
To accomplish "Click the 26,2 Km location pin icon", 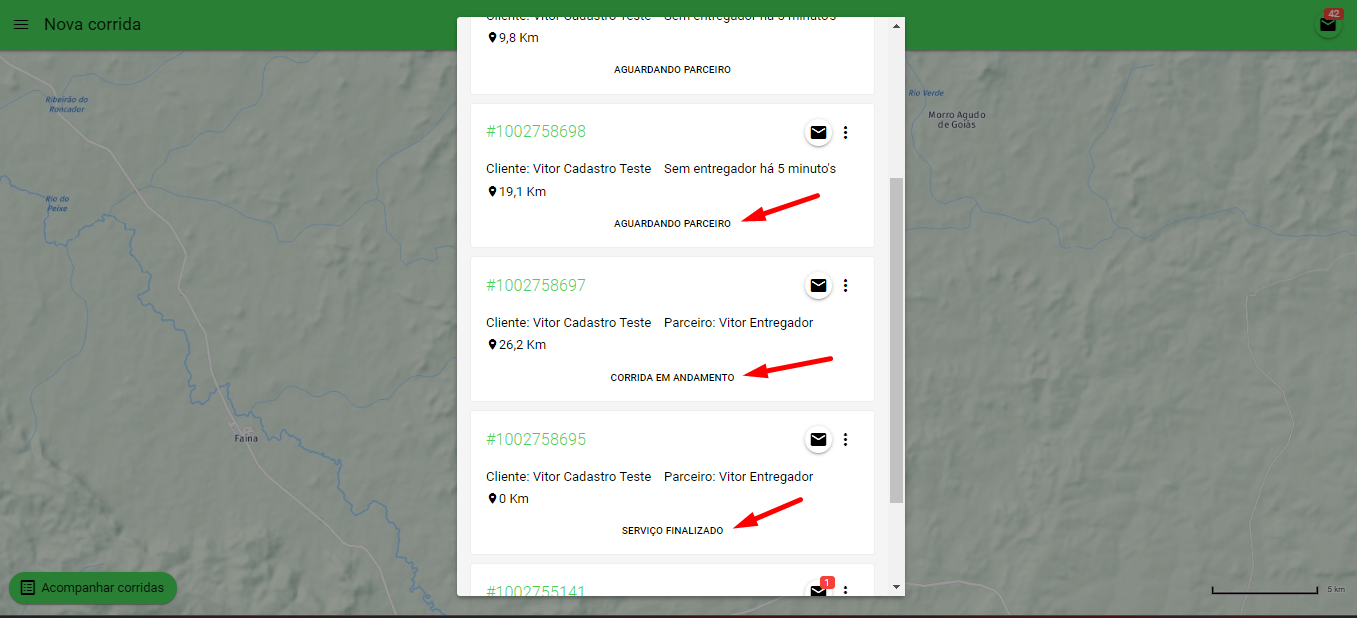I will coord(492,344).
